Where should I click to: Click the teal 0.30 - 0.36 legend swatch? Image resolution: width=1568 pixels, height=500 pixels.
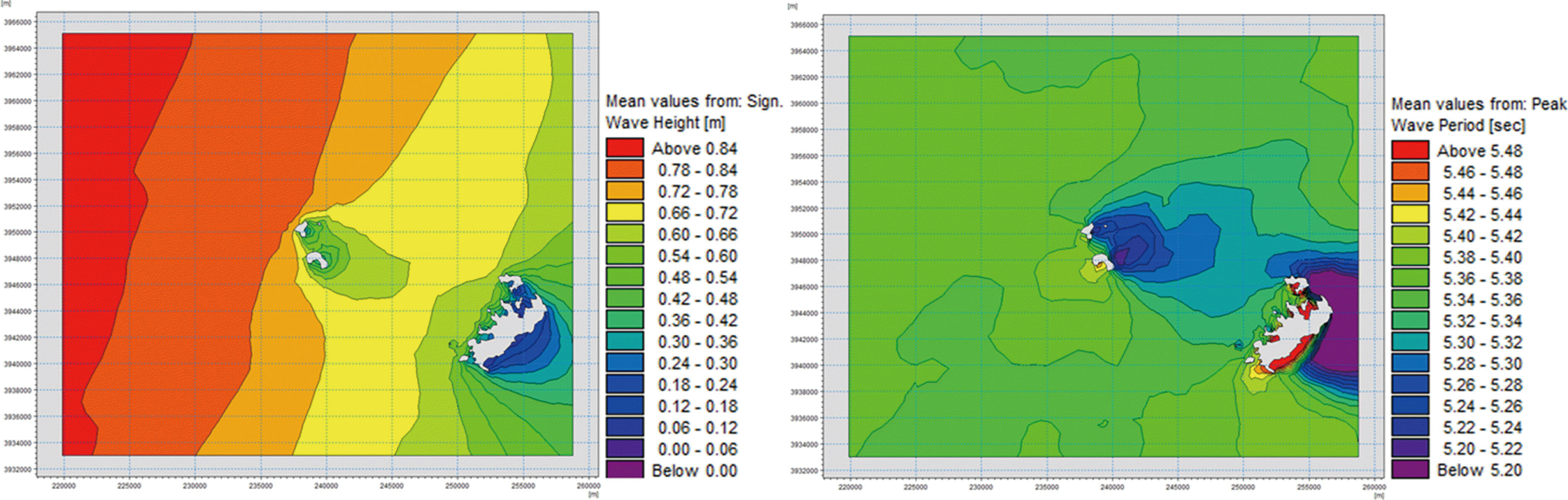[x=624, y=341]
